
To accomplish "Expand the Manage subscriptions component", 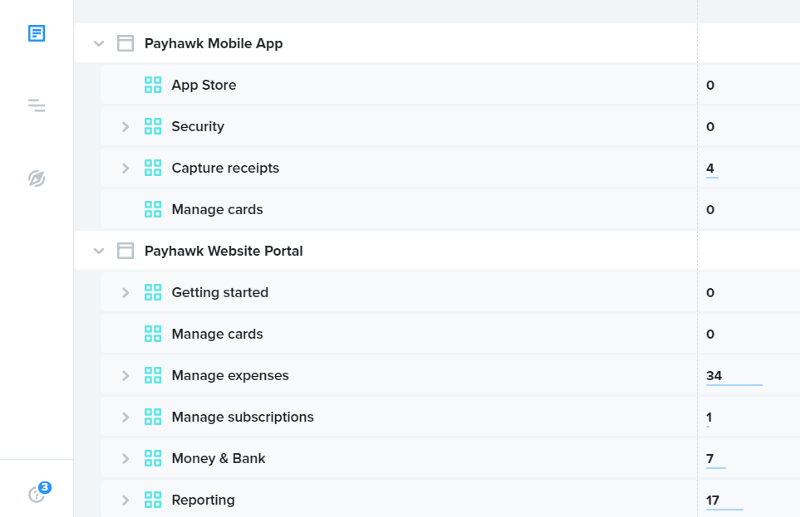I will (126, 417).
